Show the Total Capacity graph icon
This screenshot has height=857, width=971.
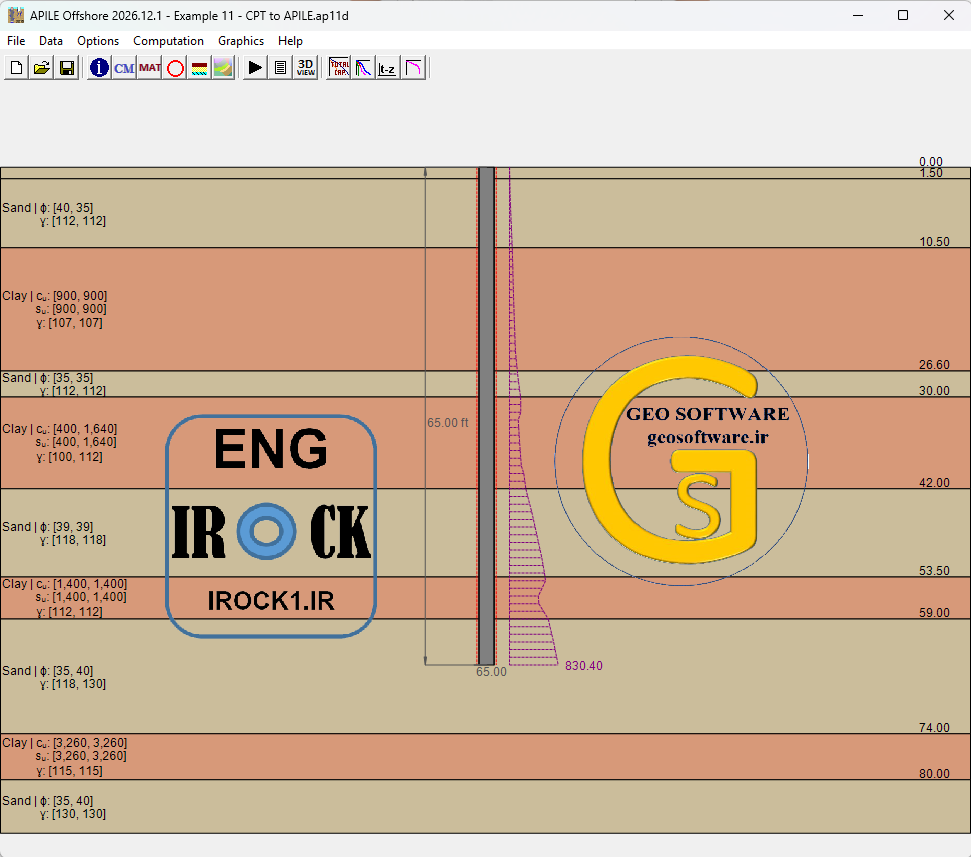(339, 67)
